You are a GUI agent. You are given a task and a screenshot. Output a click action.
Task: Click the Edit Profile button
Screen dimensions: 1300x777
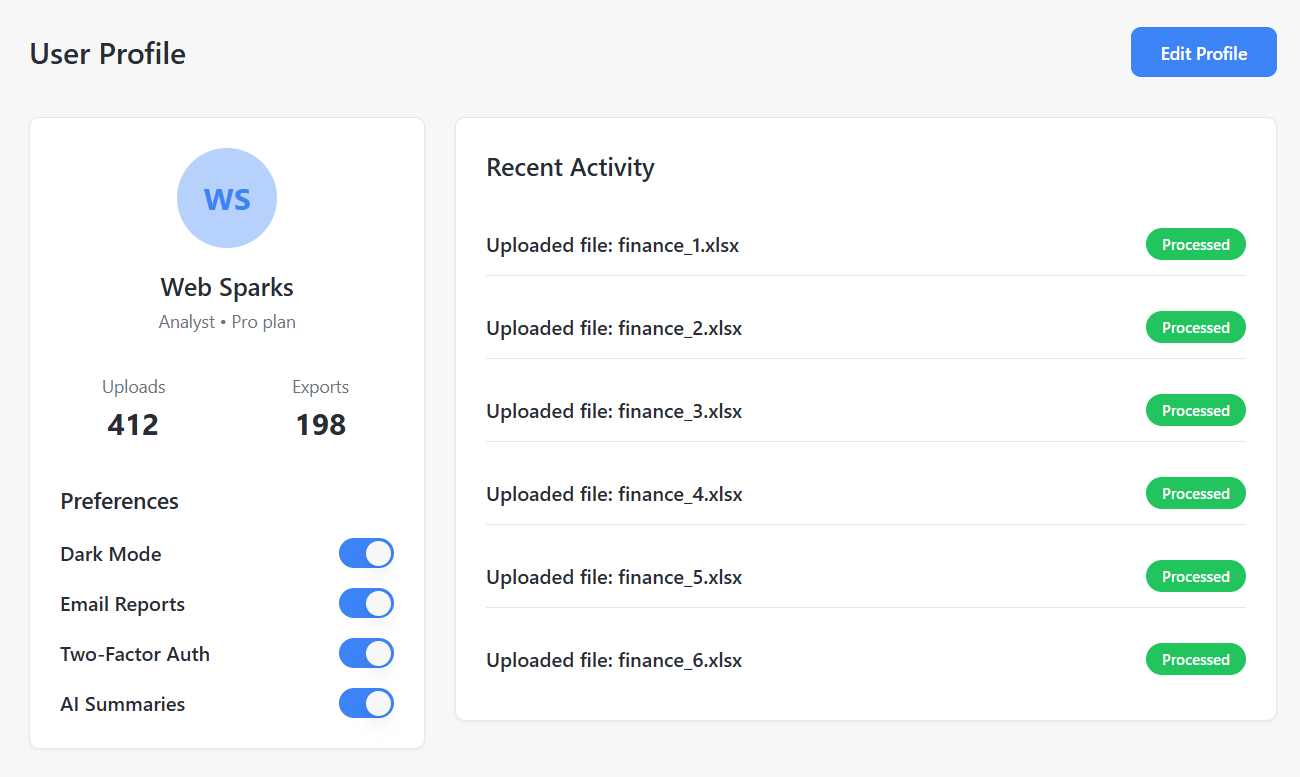tap(1203, 52)
